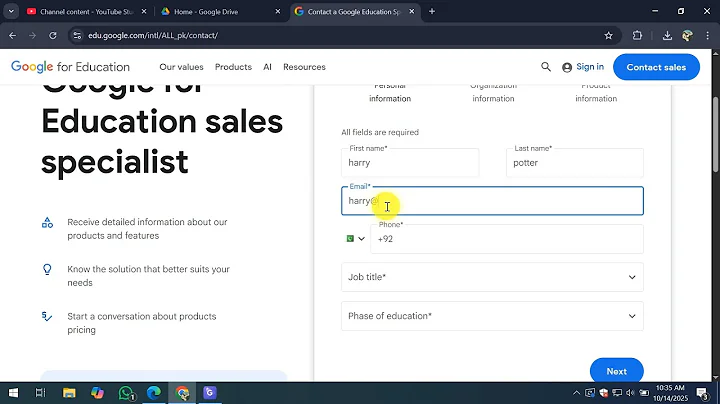Switch to Channel content YouTube Studio tab

click(86, 11)
